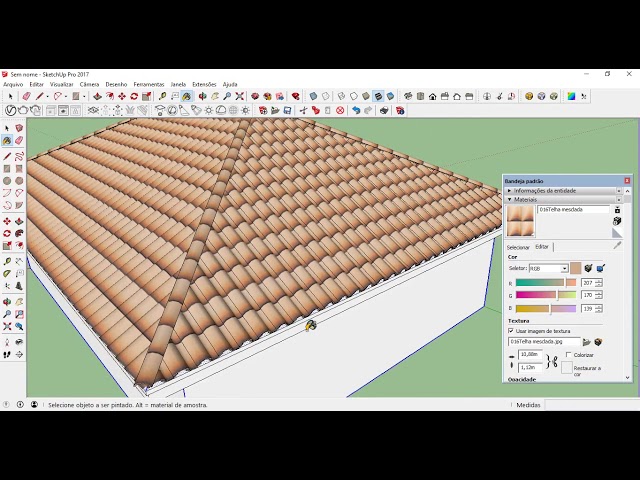Viewport: 640px width, 480px height.
Task: Select the Make Component tool in left toolbar
Action: pyautogui.click(x=19, y=128)
